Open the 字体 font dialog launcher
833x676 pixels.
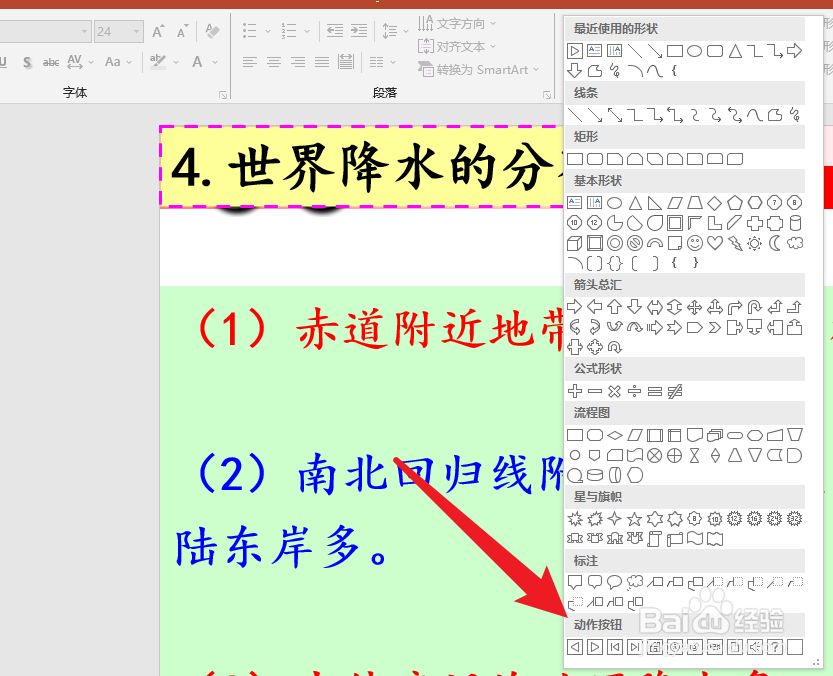point(223,95)
